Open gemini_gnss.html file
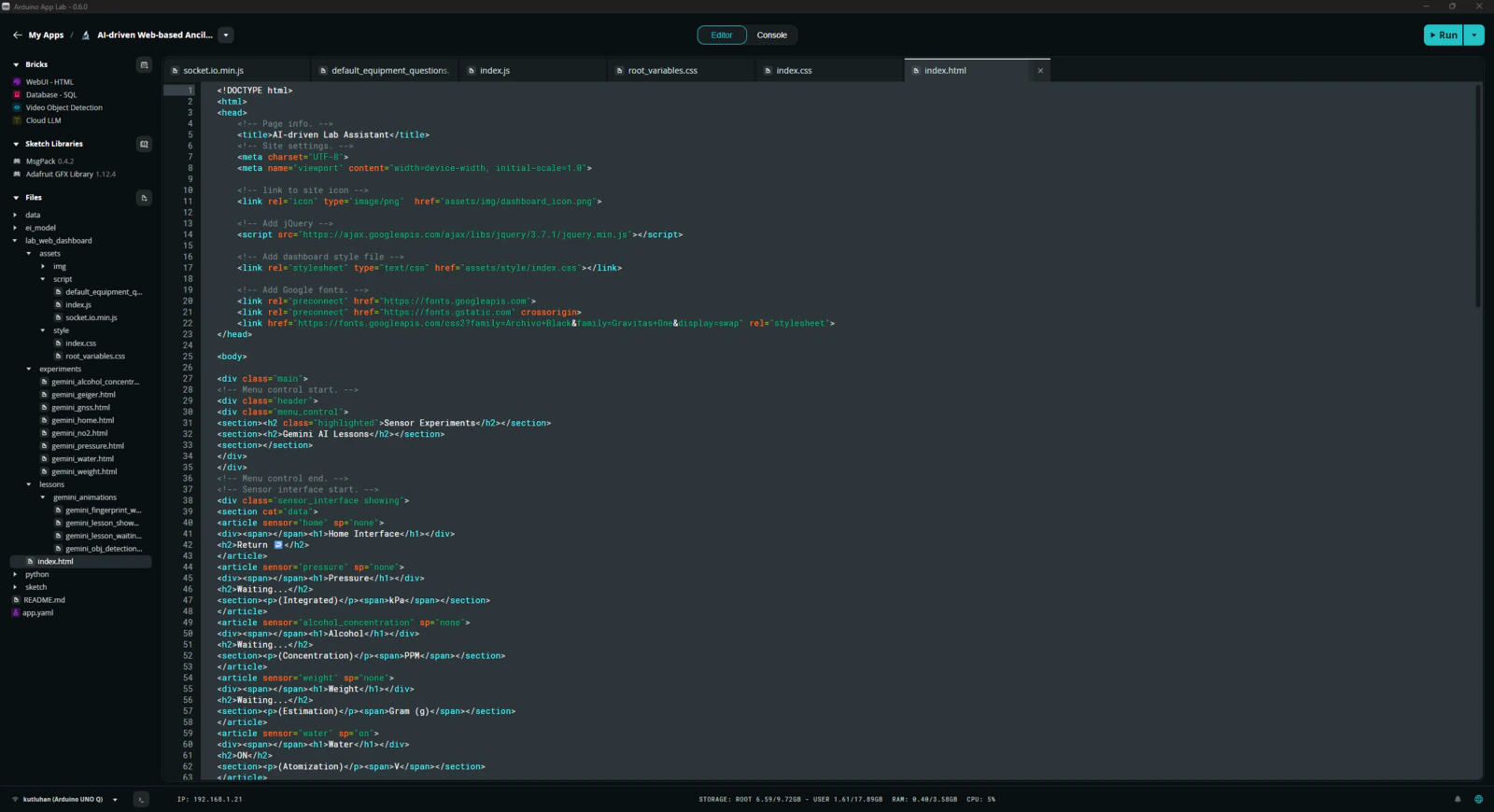This screenshot has height=812, width=1494. coord(76,408)
